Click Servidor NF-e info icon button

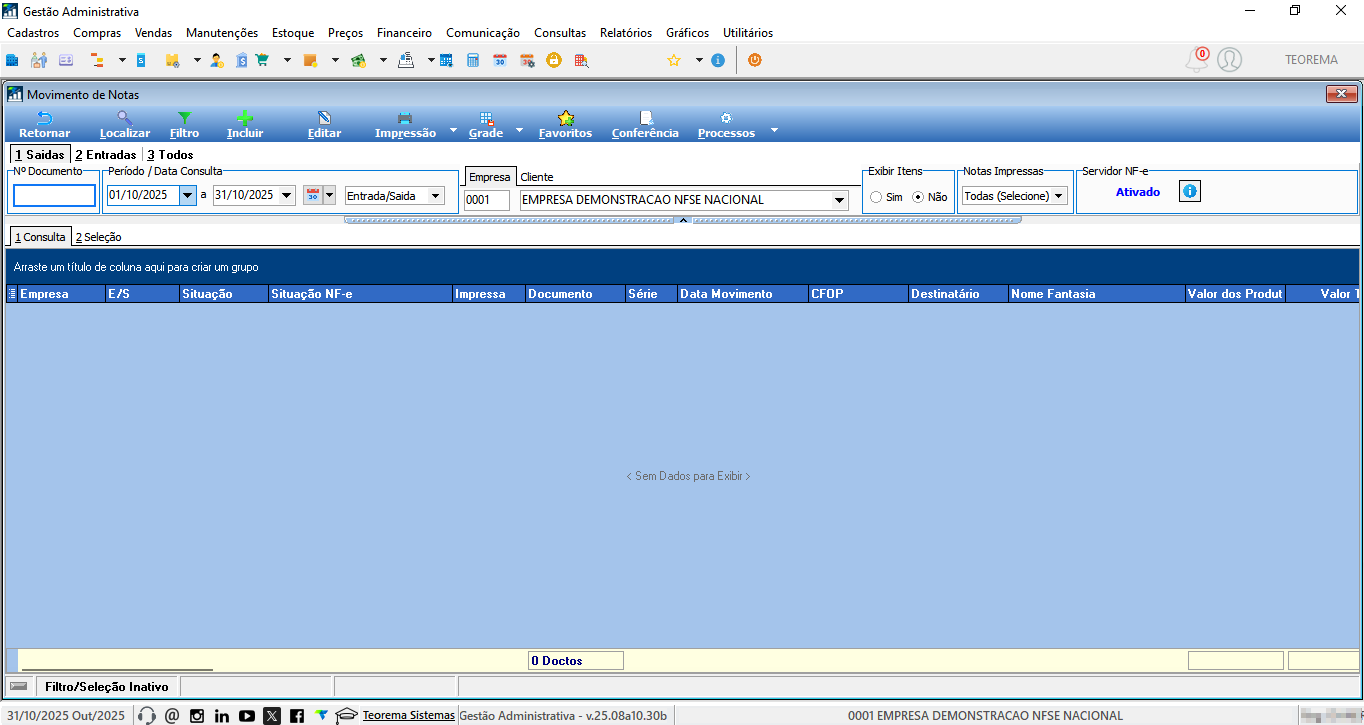1190,191
